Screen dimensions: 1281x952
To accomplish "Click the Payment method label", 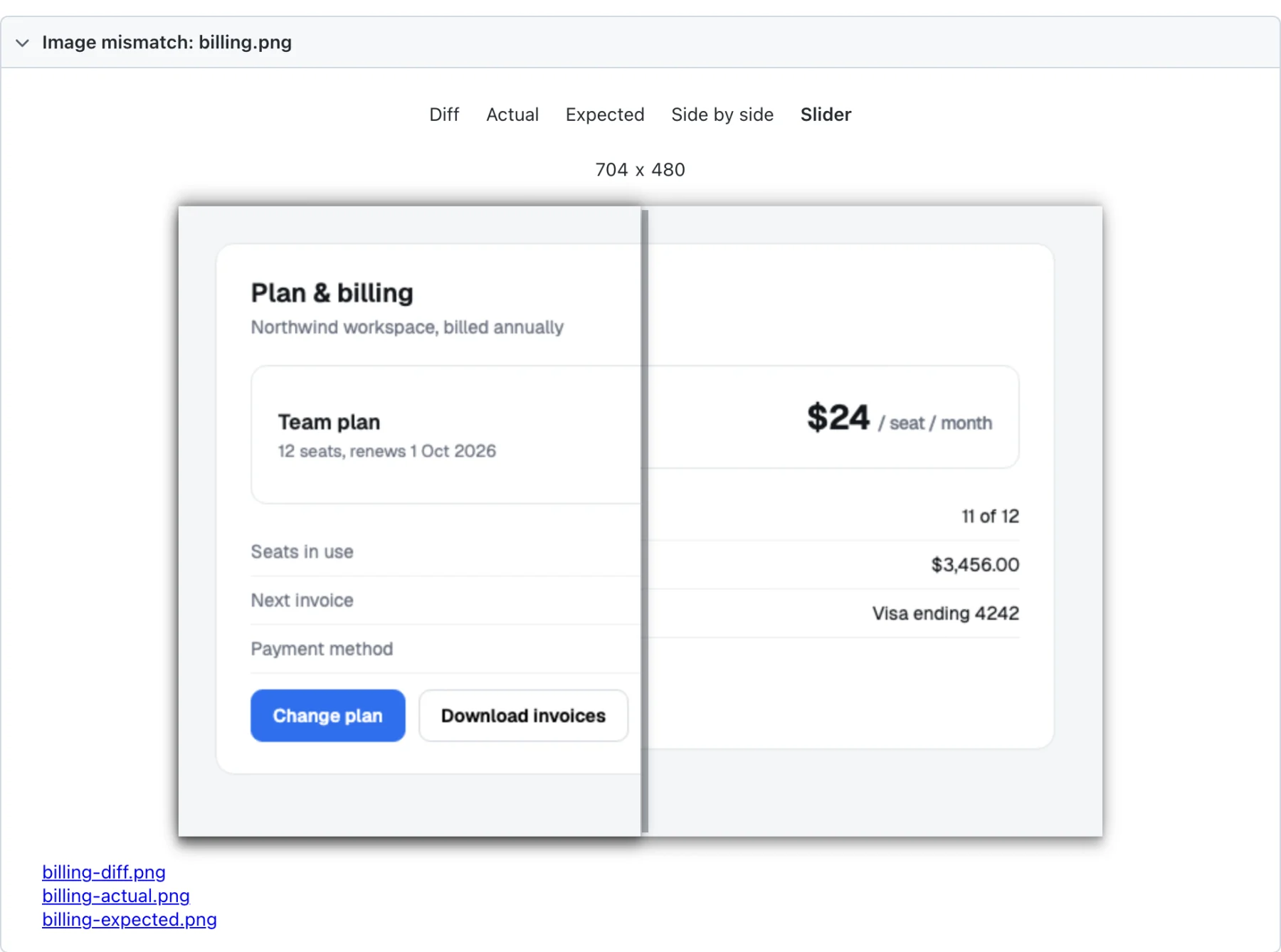I will coord(322,649).
